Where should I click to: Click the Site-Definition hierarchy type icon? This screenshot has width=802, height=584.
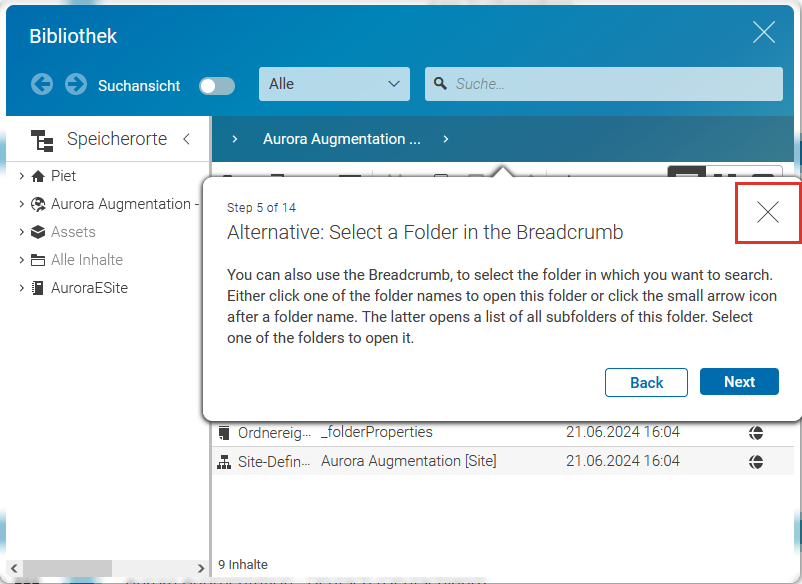tap(224, 461)
